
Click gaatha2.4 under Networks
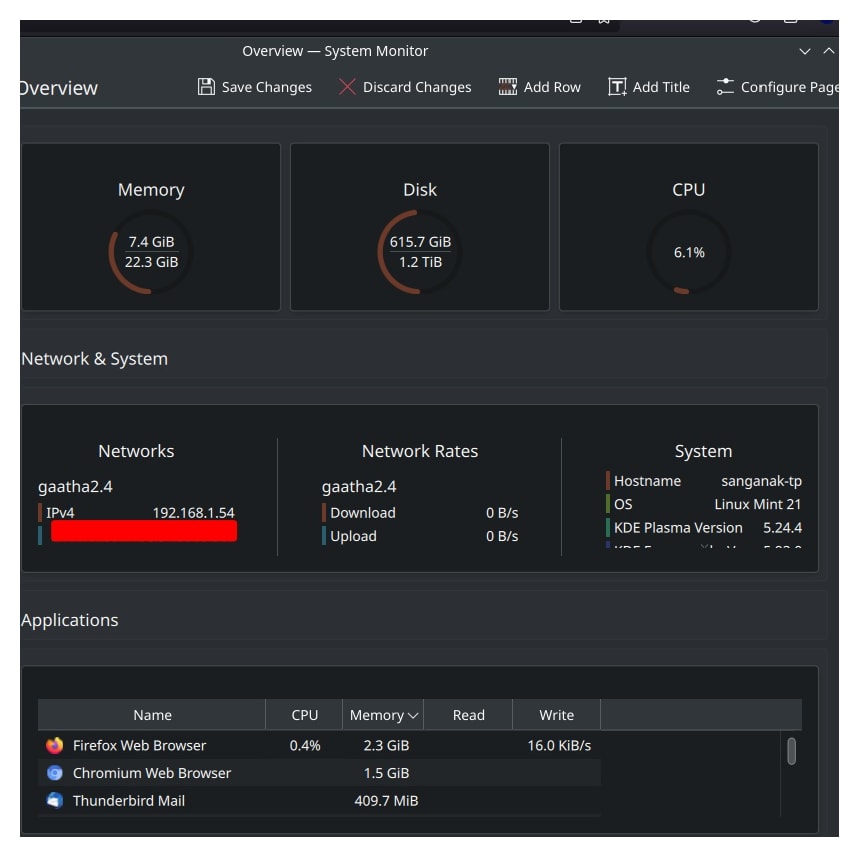(75, 487)
